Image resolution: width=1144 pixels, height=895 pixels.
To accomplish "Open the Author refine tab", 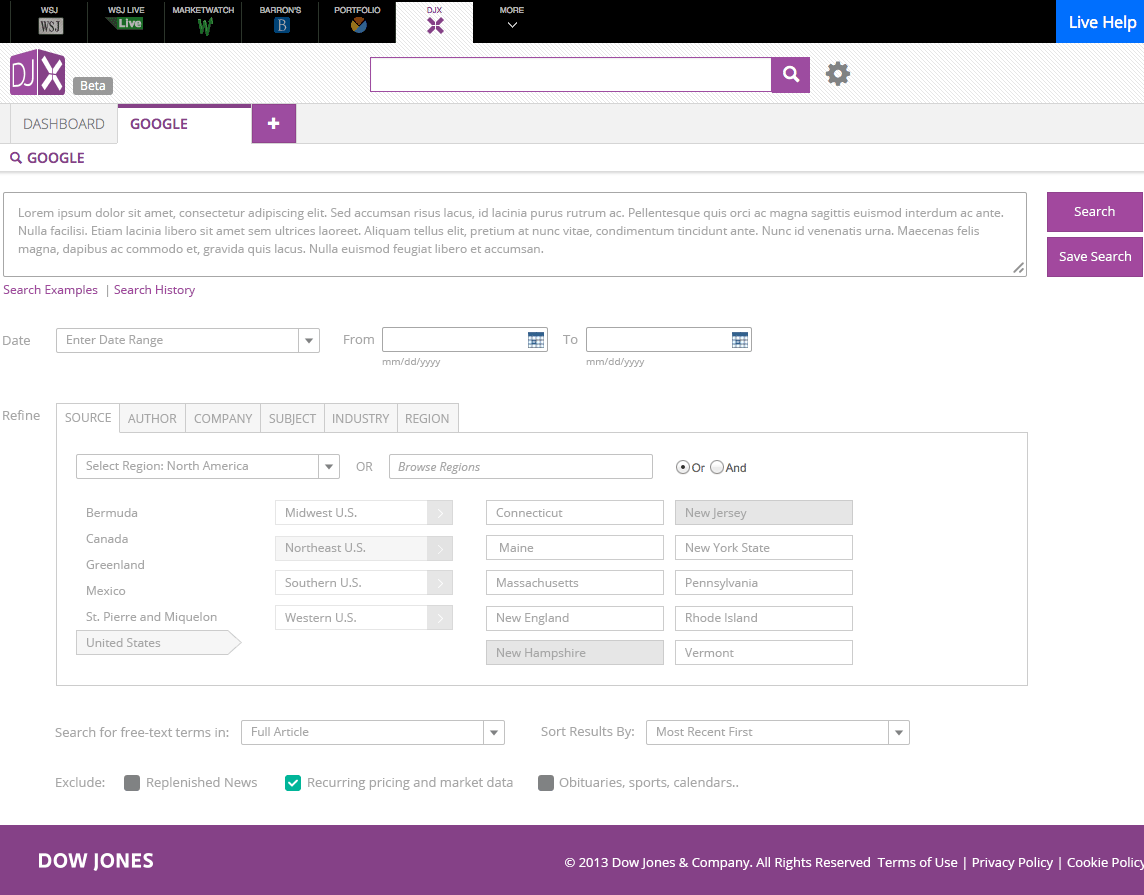I will click(152, 418).
